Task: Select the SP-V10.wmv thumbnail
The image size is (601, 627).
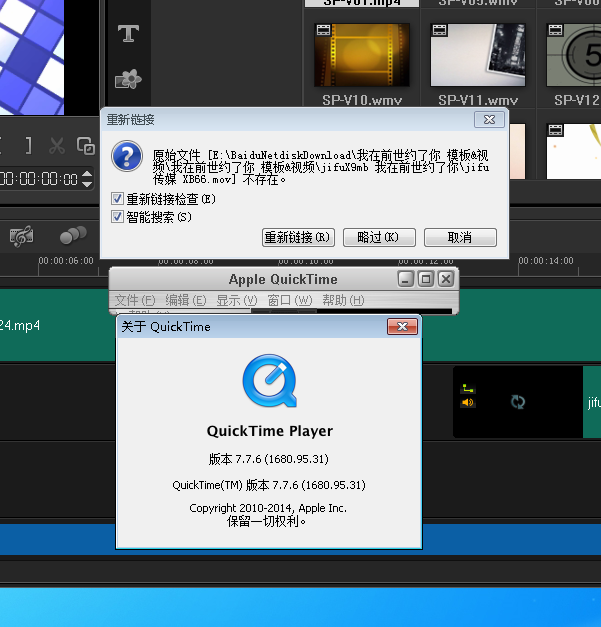Action: point(362,55)
